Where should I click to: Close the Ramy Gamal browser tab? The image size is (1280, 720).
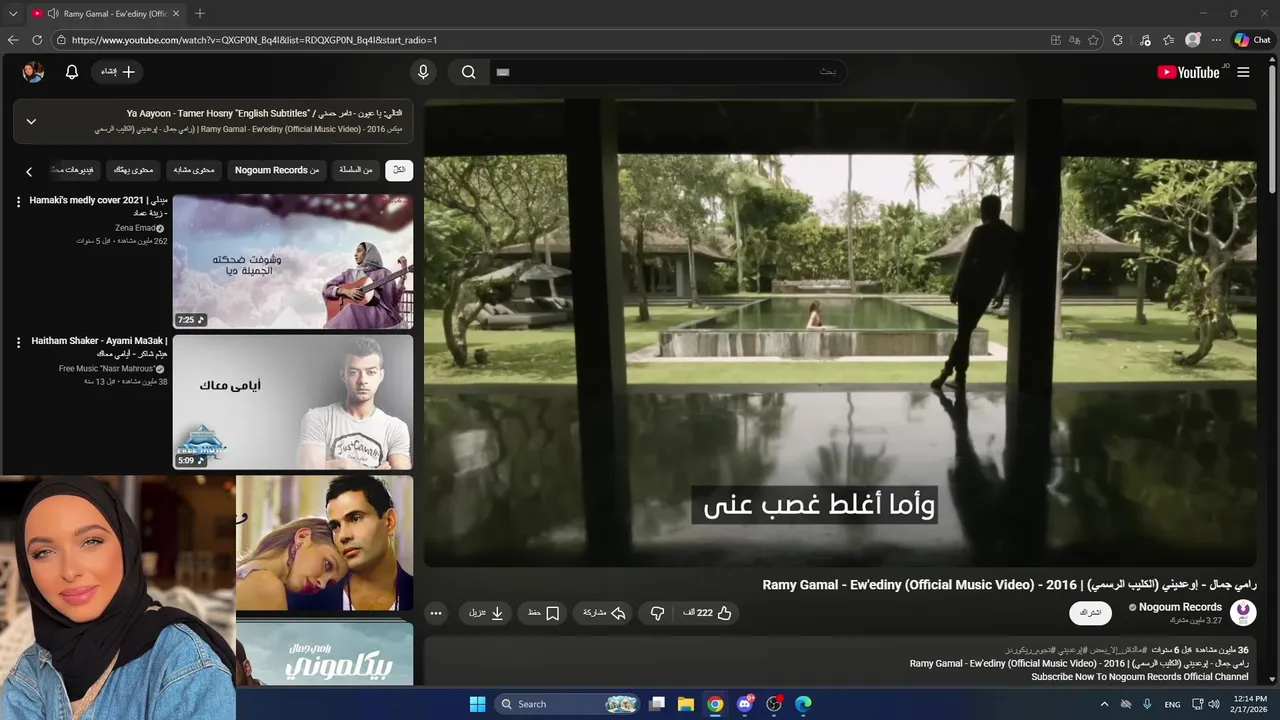point(176,14)
